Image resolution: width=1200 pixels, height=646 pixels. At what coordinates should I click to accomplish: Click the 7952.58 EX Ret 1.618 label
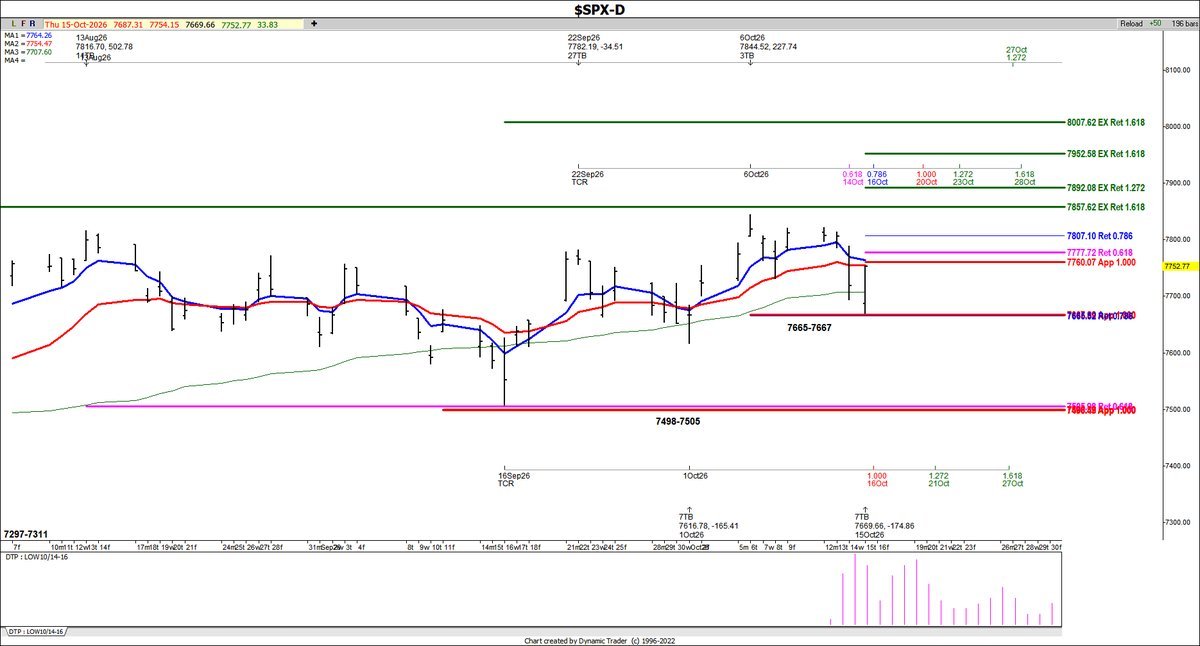point(1106,154)
